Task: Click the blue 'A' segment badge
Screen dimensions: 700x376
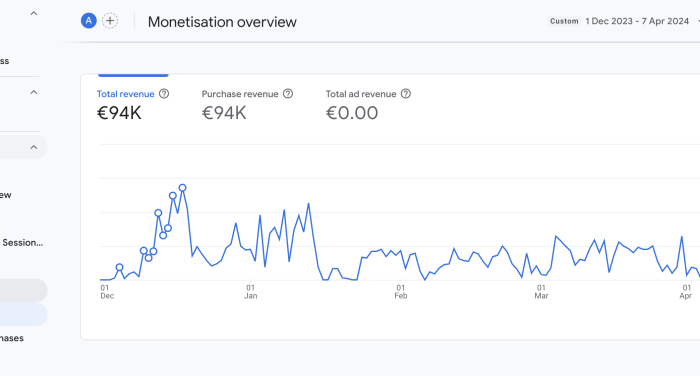Action: click(x=88, y=21)
